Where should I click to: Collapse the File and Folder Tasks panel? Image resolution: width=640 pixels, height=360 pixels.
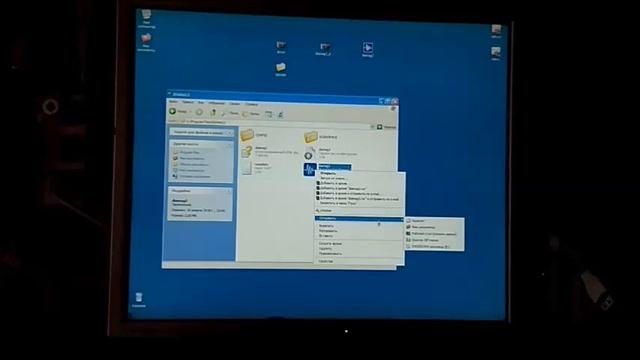(x=230, y=133)
